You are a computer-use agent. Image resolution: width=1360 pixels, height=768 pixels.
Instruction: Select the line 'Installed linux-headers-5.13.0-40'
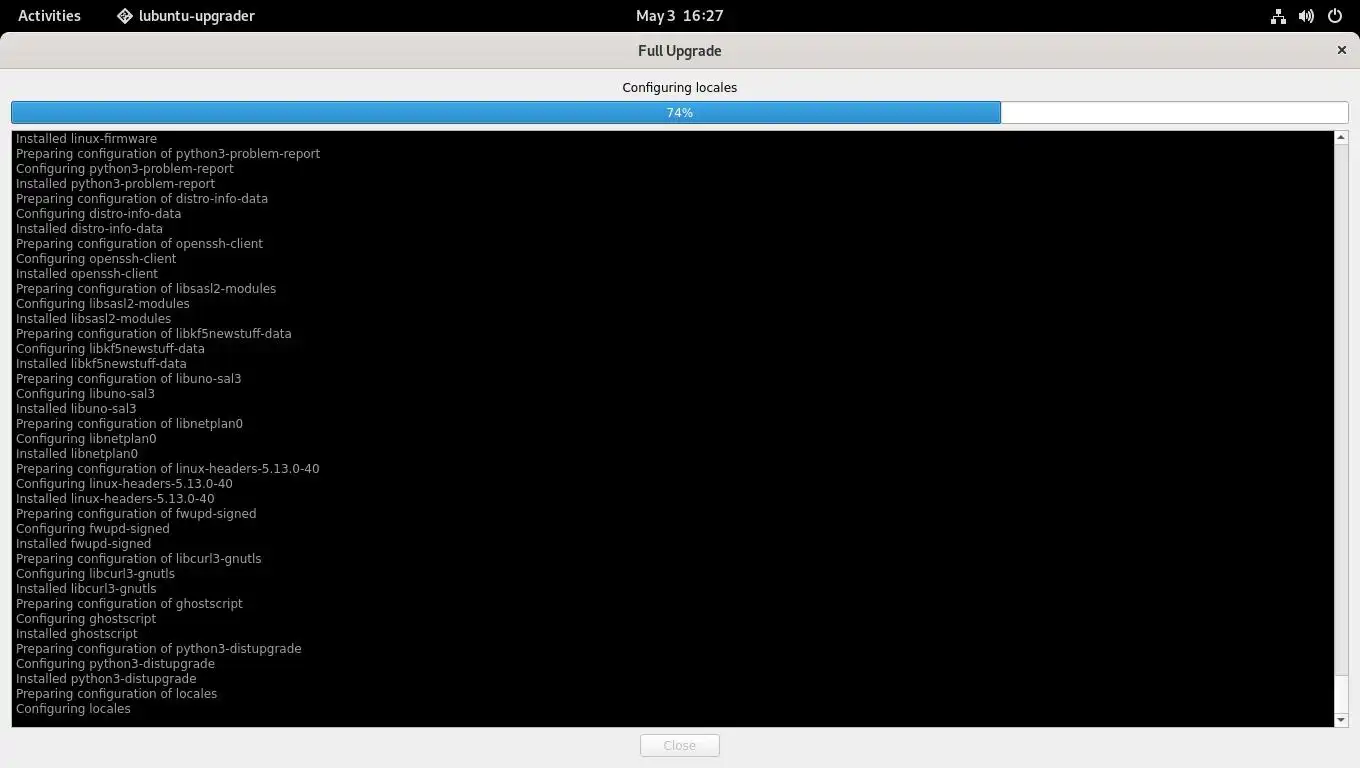coord(115,499)
